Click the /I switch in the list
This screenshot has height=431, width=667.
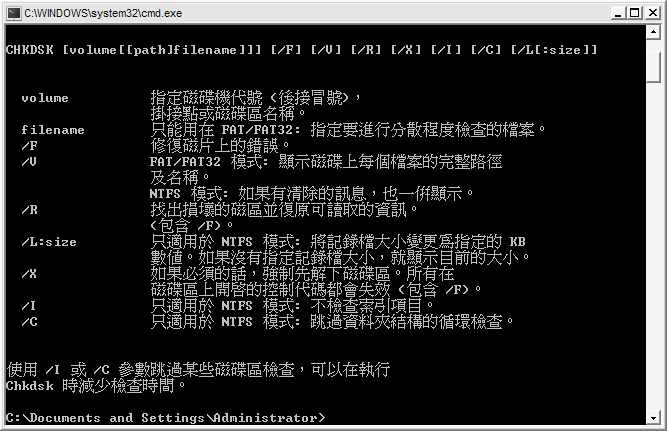[29, 306]
